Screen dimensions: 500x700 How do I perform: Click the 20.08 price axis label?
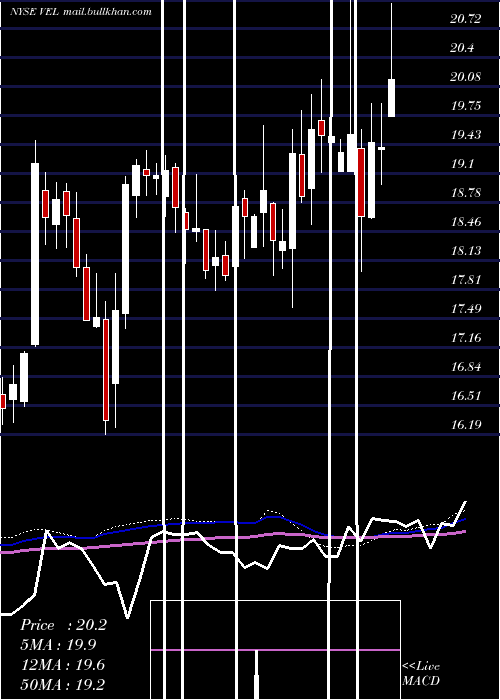point(466,77)
